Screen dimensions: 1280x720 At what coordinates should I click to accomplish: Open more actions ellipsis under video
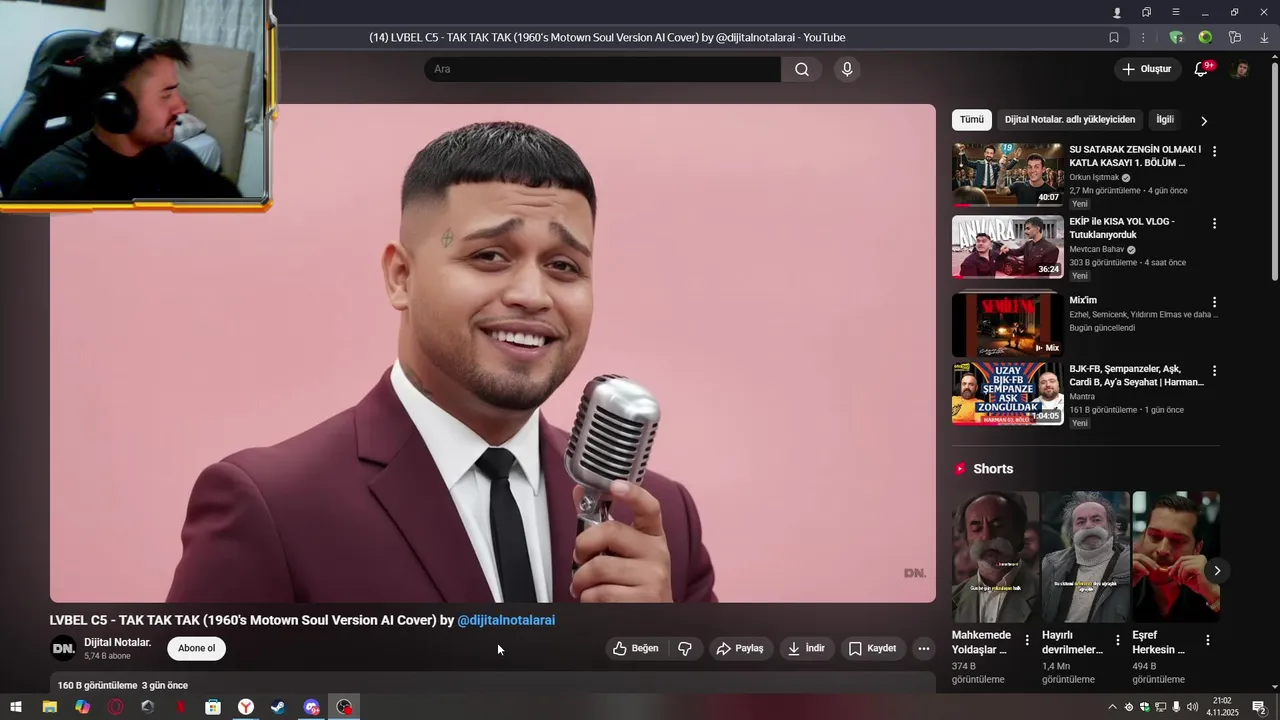point(924,648)
